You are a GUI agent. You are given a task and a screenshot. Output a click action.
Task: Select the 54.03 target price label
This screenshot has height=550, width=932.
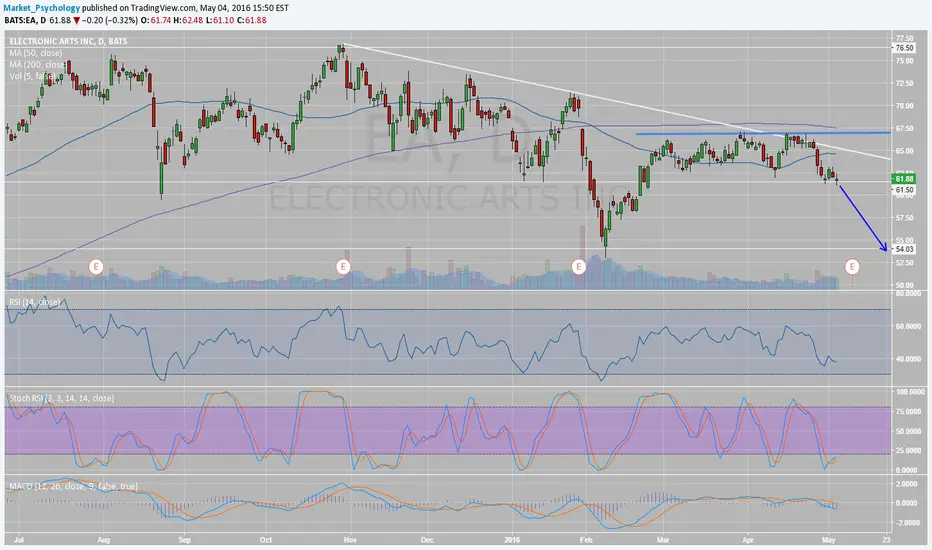903,249
